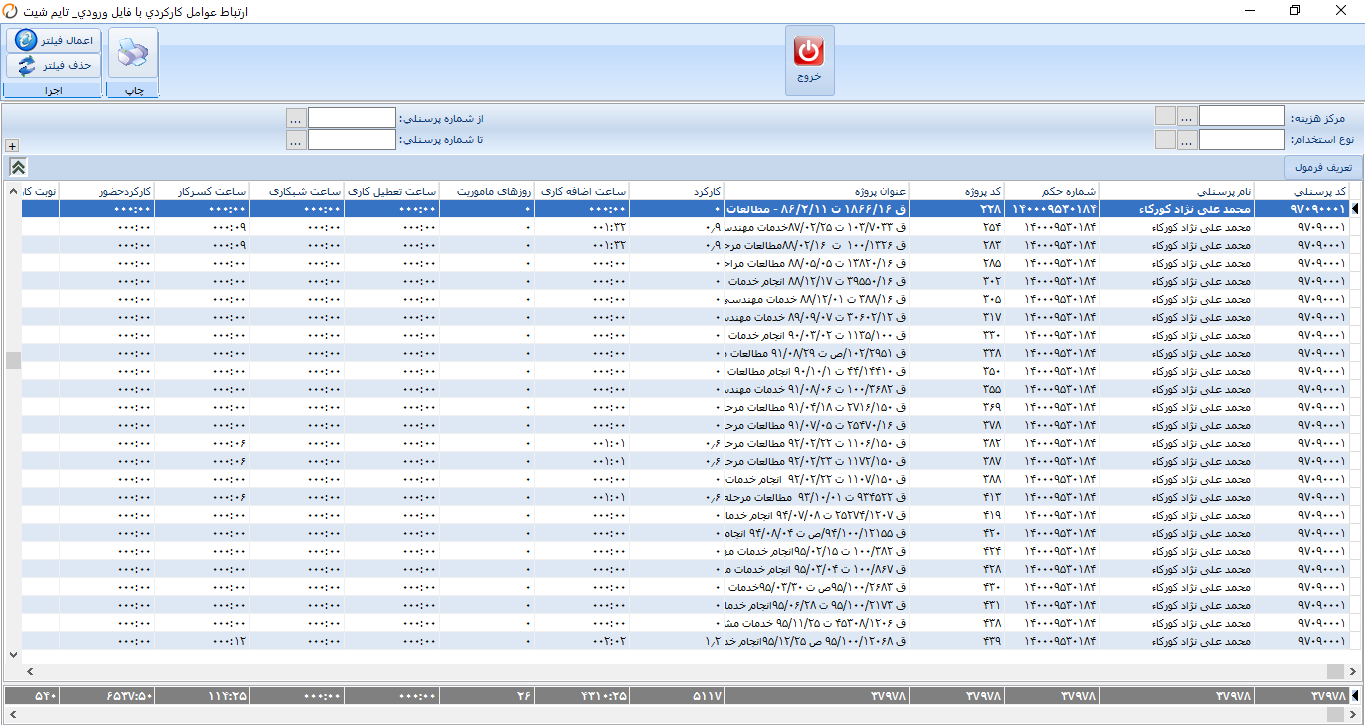Select the project code cell ۳۰۲
The width and height of the screenshot is (1365, 725).
(x=957, y=281)
